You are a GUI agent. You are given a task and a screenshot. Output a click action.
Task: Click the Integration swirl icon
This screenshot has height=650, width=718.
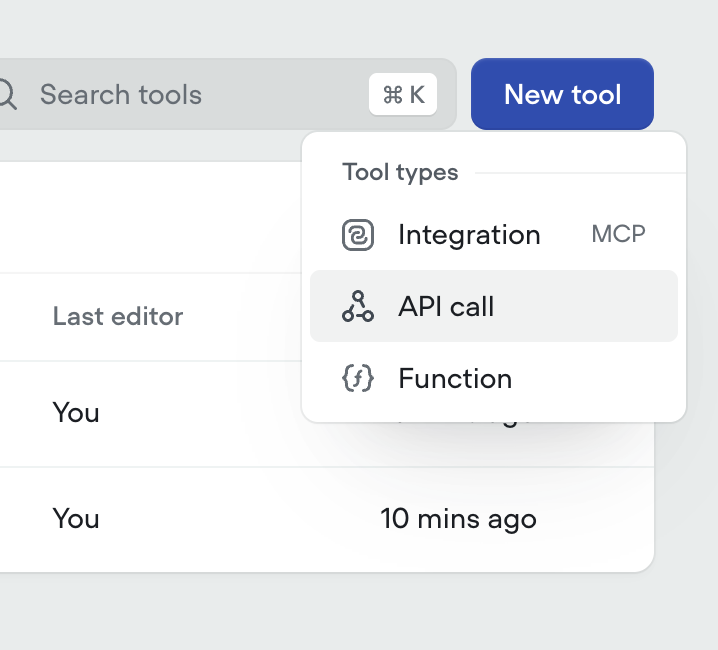358,235
